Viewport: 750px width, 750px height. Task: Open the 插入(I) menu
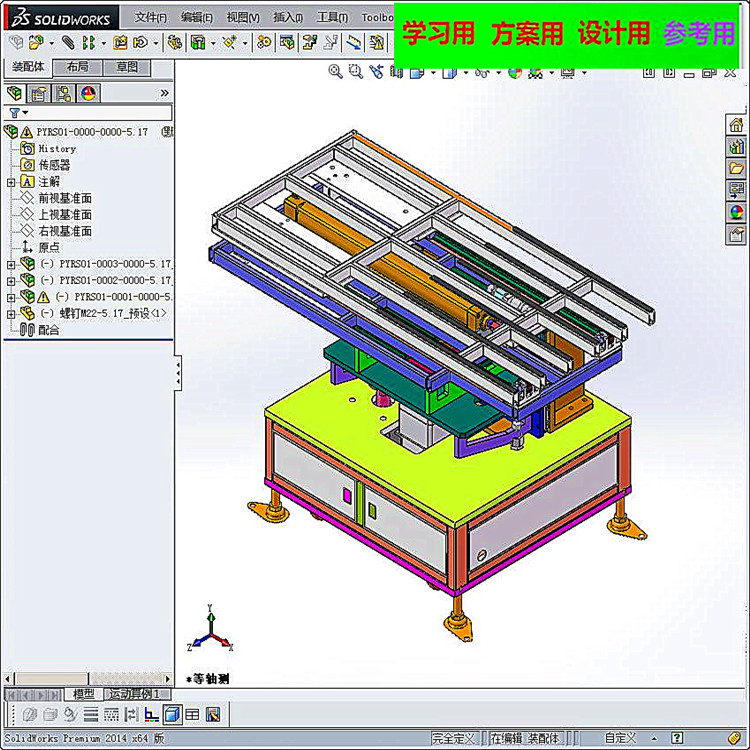tap(288, 18)
